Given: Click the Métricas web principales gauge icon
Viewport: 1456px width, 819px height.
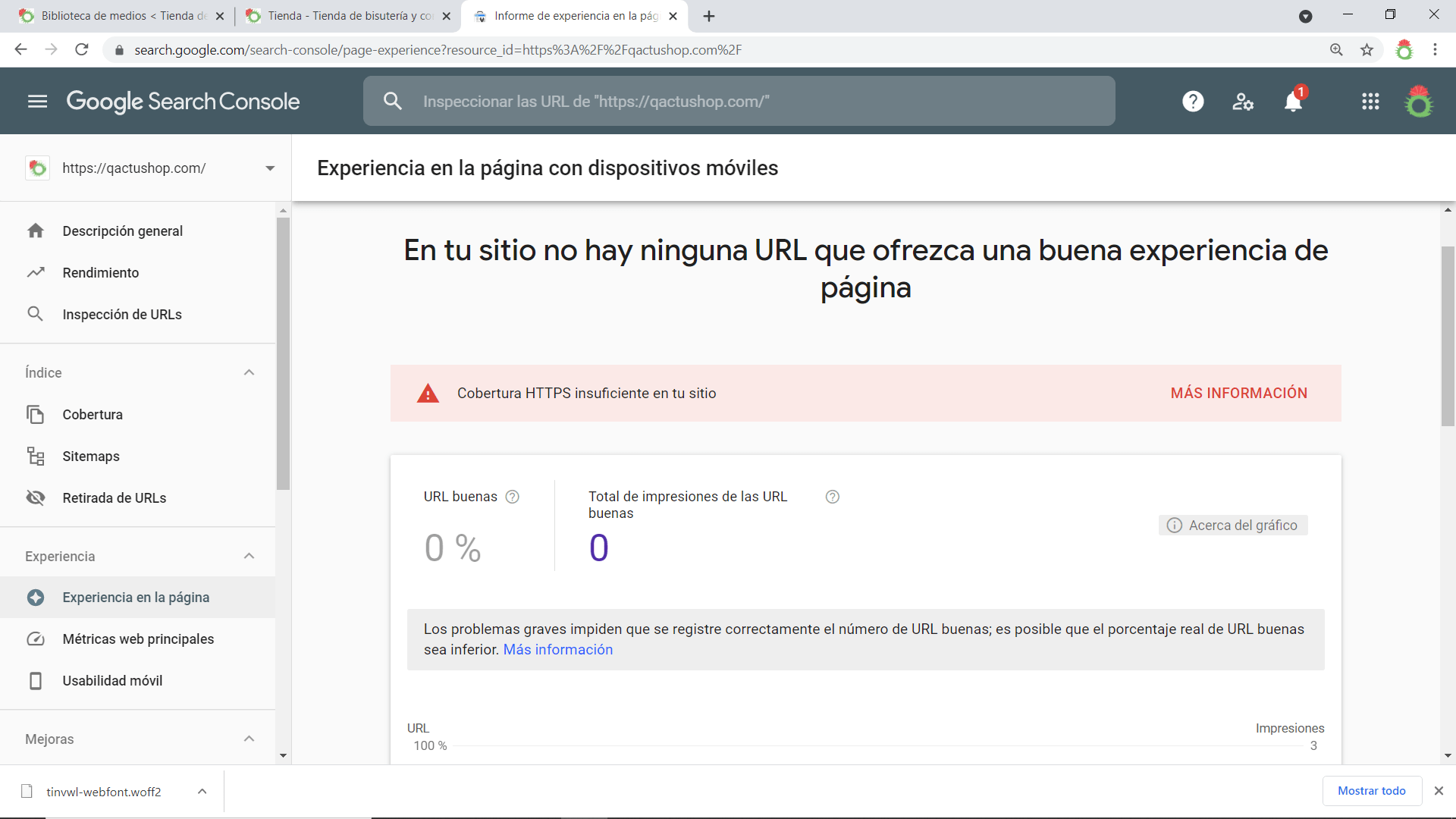Looking at the screenshot, I should tap(36, 639).
